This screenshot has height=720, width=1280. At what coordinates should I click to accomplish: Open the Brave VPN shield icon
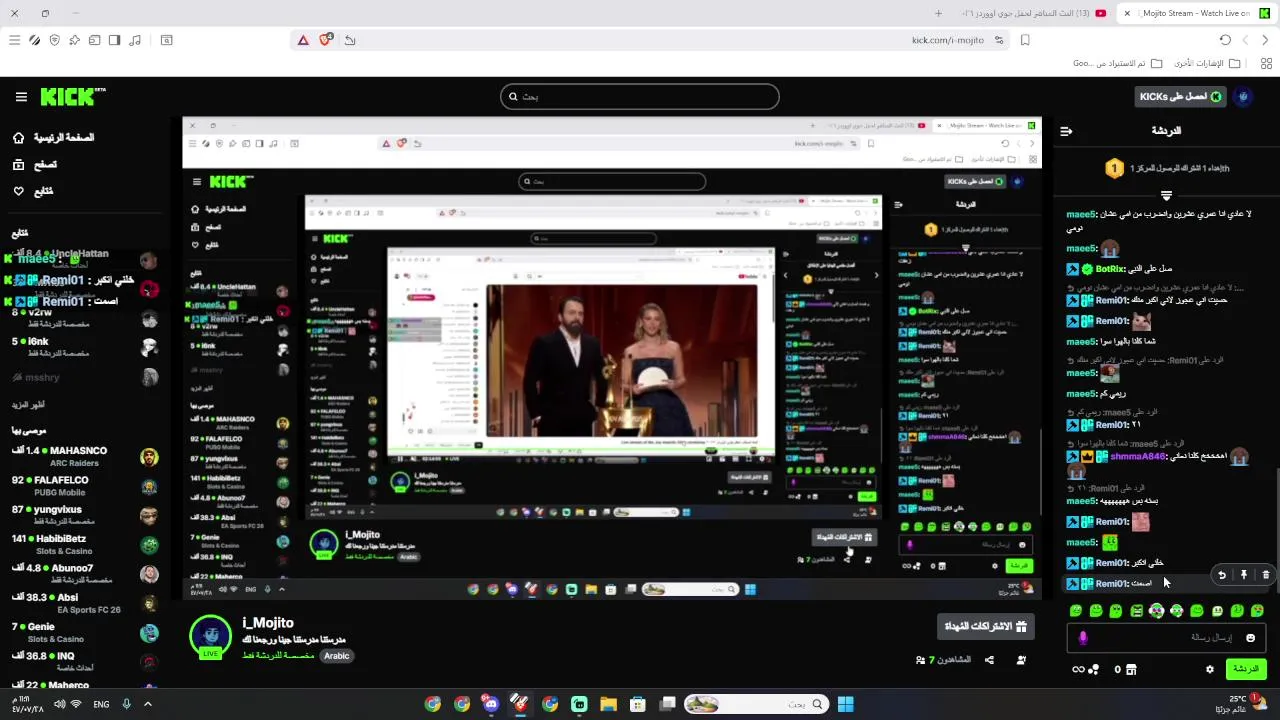(54, 40)
